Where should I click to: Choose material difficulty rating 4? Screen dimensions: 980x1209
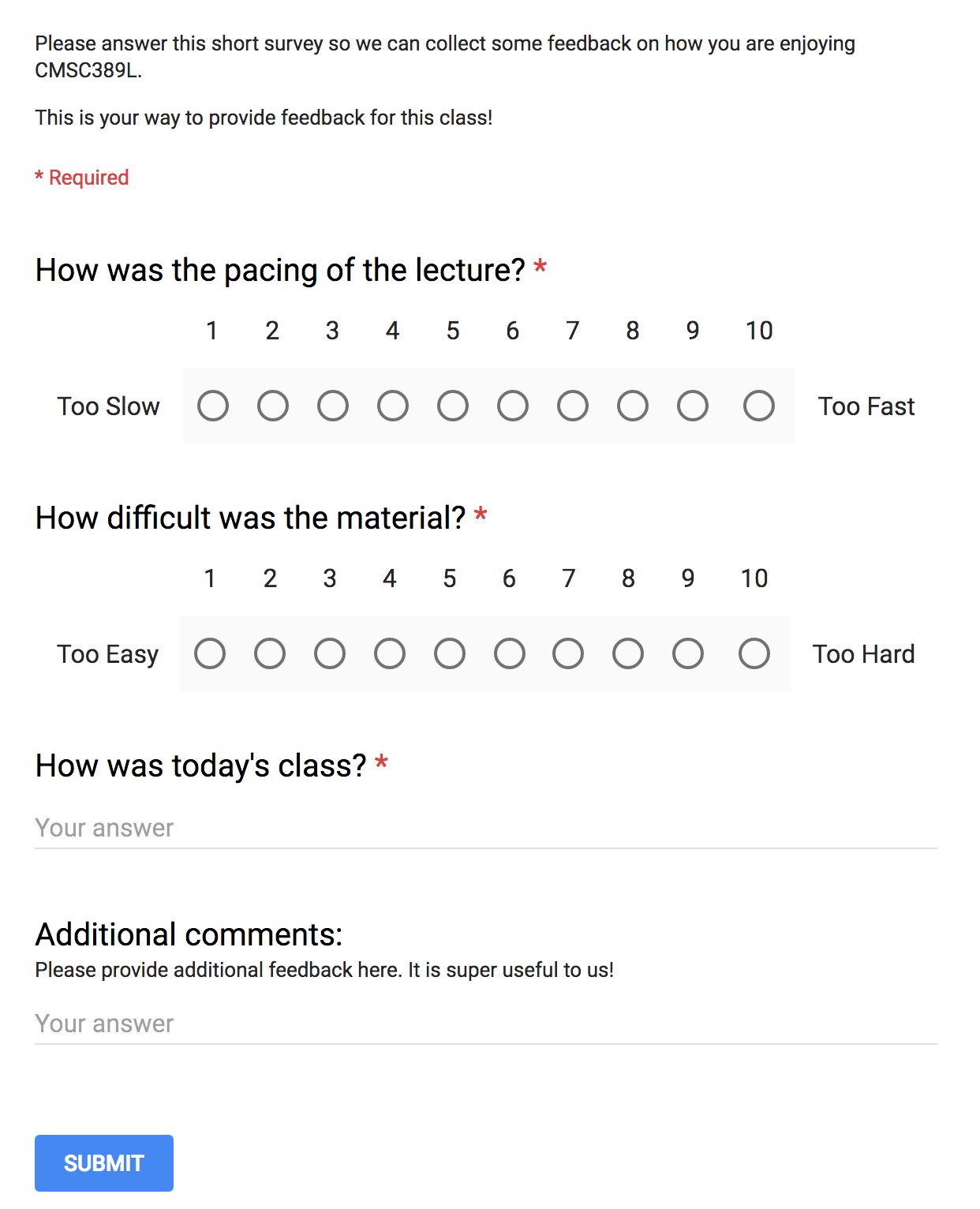[390, 654]
